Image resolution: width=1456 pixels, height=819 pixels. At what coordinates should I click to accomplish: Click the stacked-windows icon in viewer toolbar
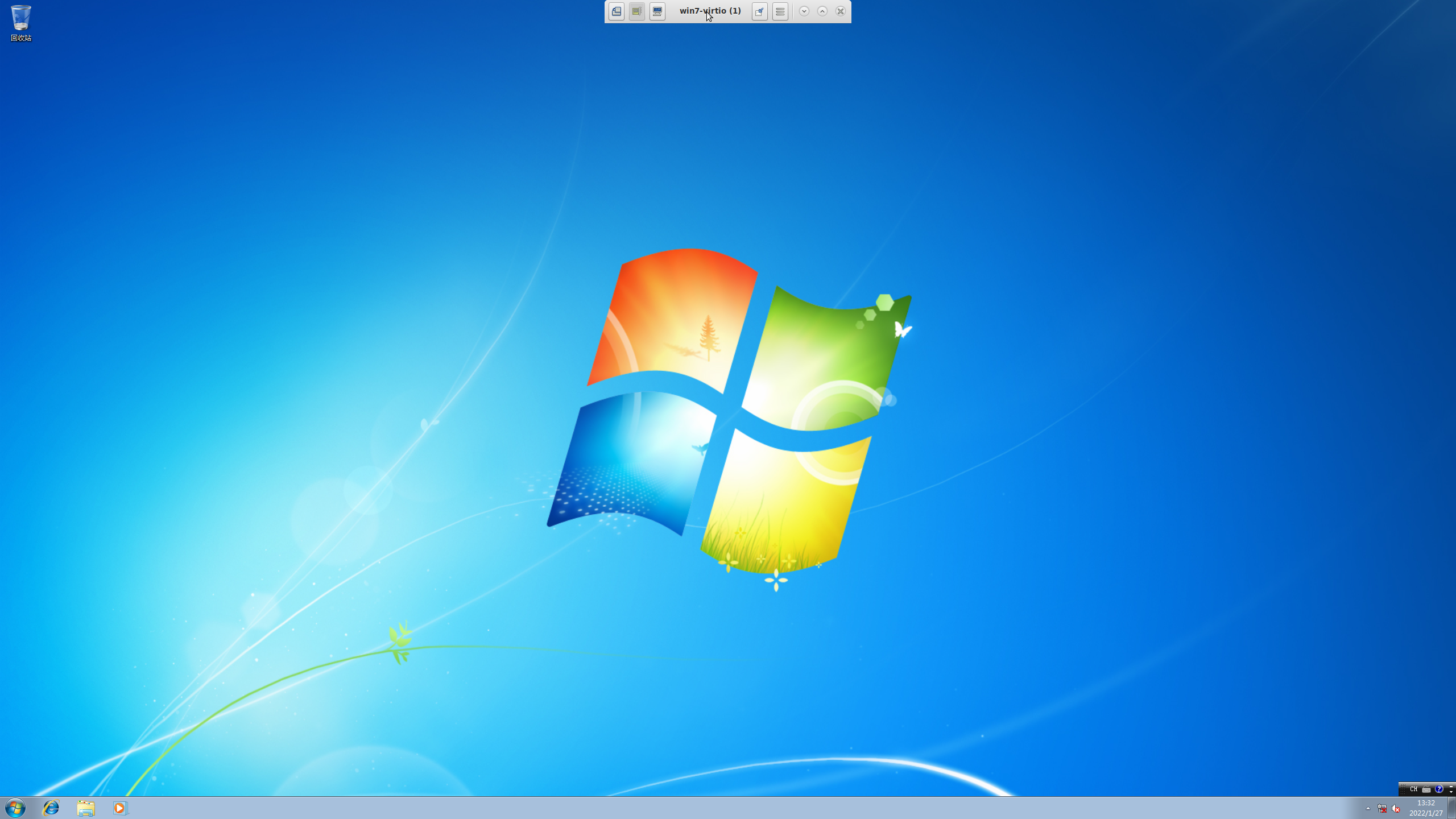pyautogui.click(x=617, y=11)
